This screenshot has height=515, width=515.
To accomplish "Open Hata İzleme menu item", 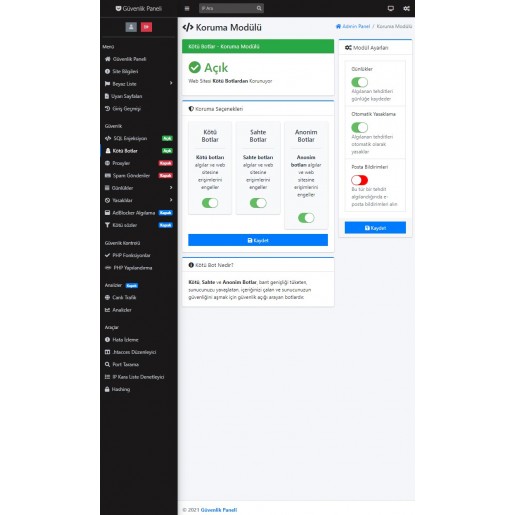I will (x=139, y=340).
